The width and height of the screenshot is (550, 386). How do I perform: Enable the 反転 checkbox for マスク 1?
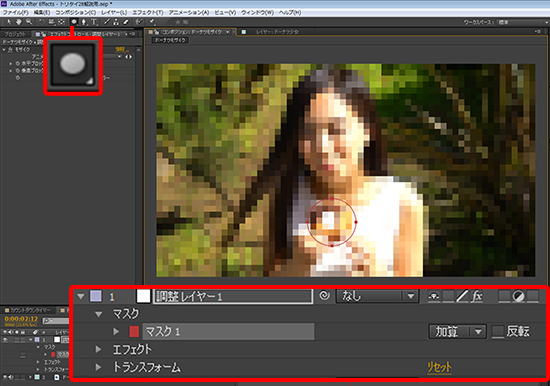tap(498, 332)
